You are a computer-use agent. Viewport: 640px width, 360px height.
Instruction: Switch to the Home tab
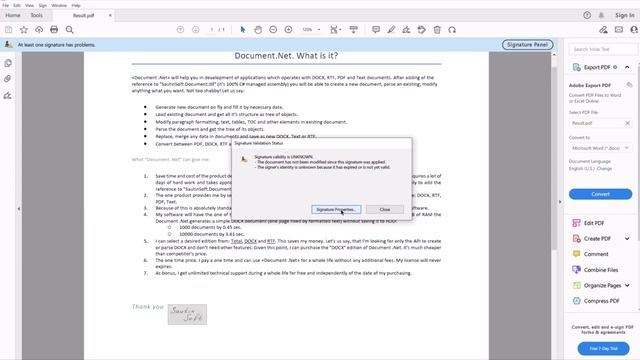coord(13,15)
